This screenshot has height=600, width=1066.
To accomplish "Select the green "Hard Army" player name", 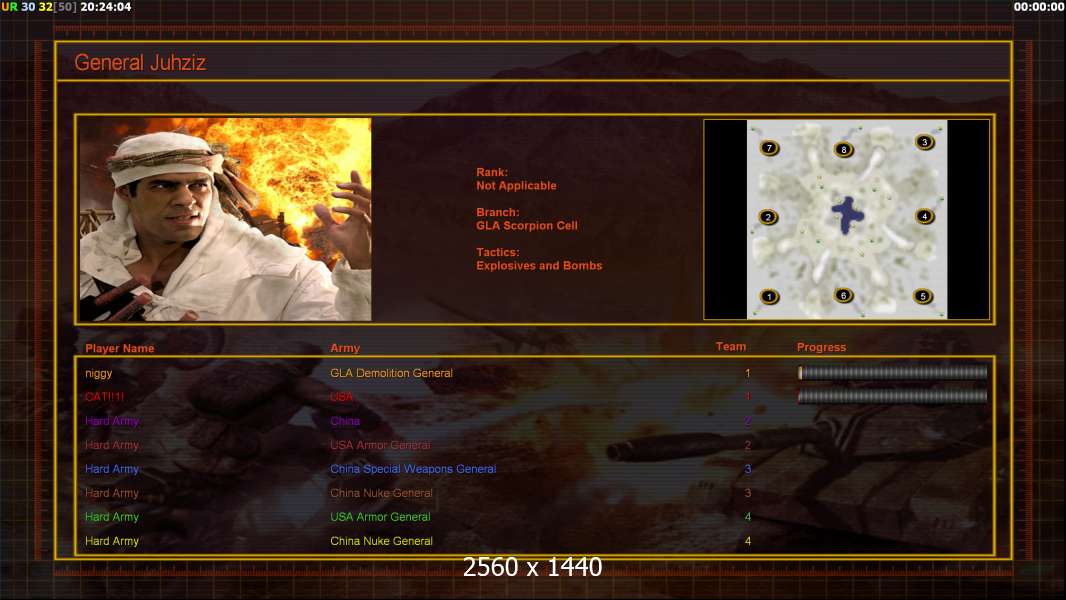I will point(111,517).
